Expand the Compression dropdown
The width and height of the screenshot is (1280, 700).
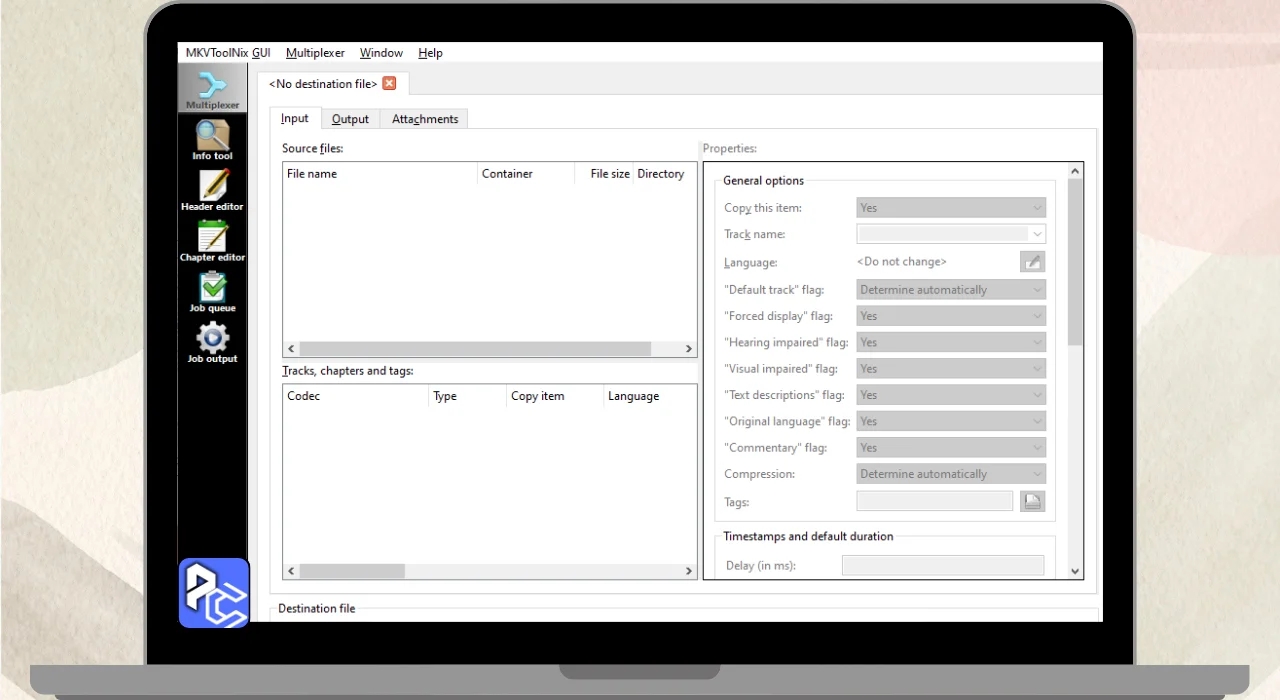(951, 474)
